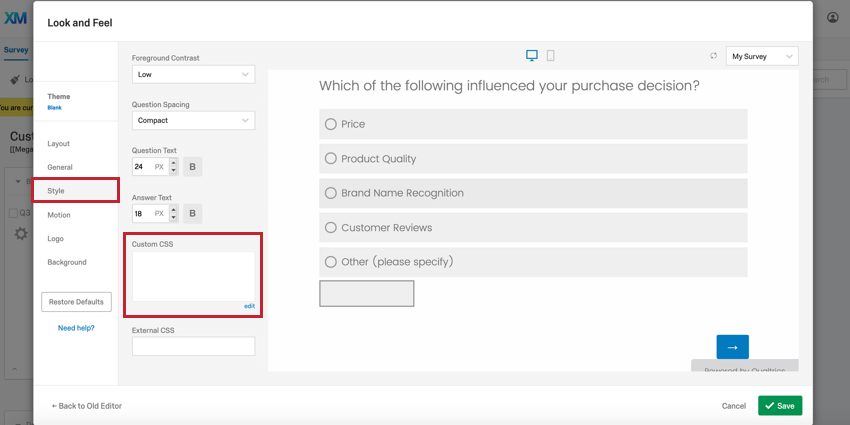Choose Customer Reviews radio option
Screen dimensions: 850x425
(x=330, y=227)
